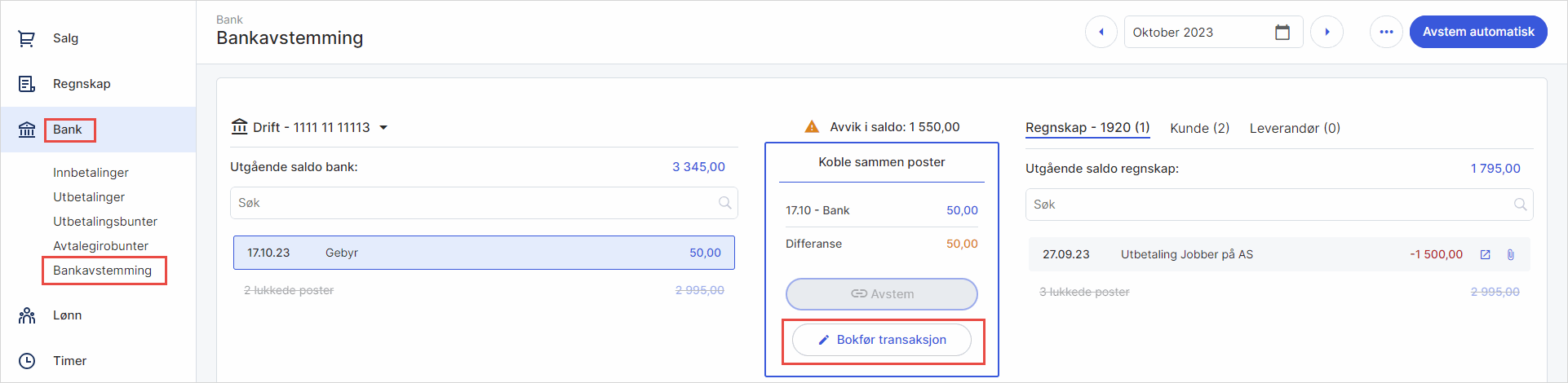Open the three-dot more options menu

[1386, 33]
